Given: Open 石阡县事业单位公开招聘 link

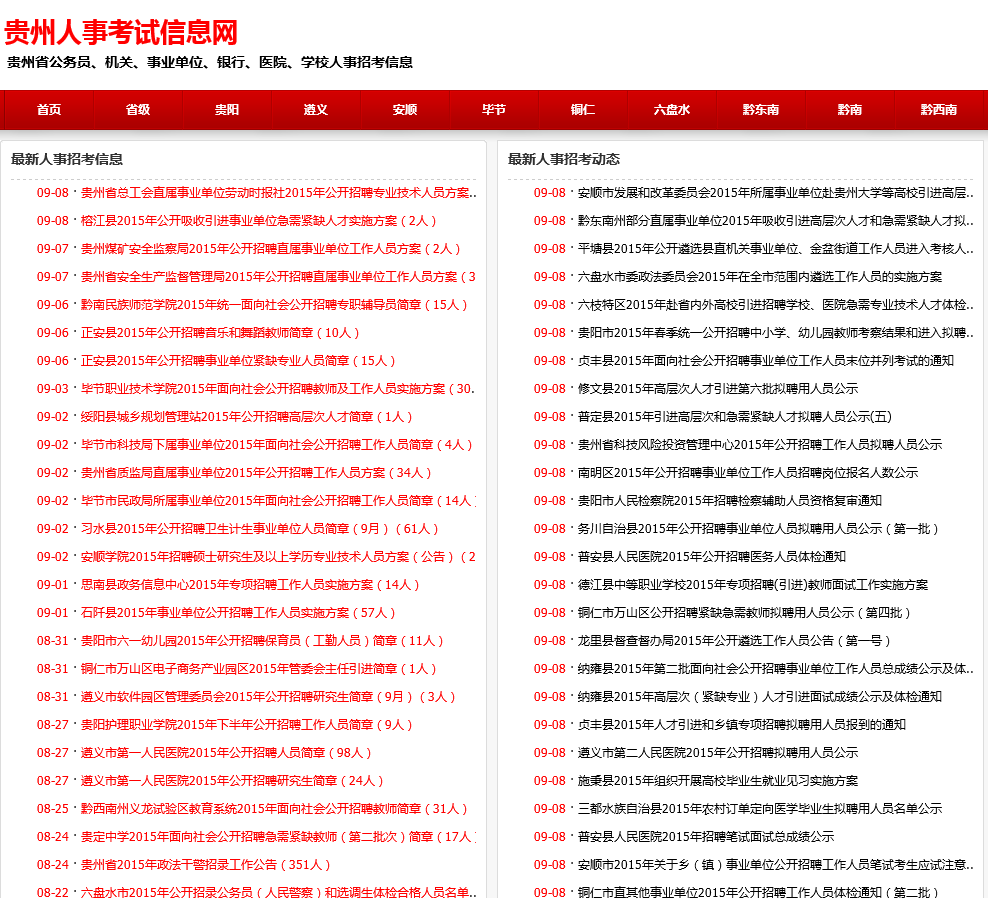Looking at the screenshot, I should (238, 613).
